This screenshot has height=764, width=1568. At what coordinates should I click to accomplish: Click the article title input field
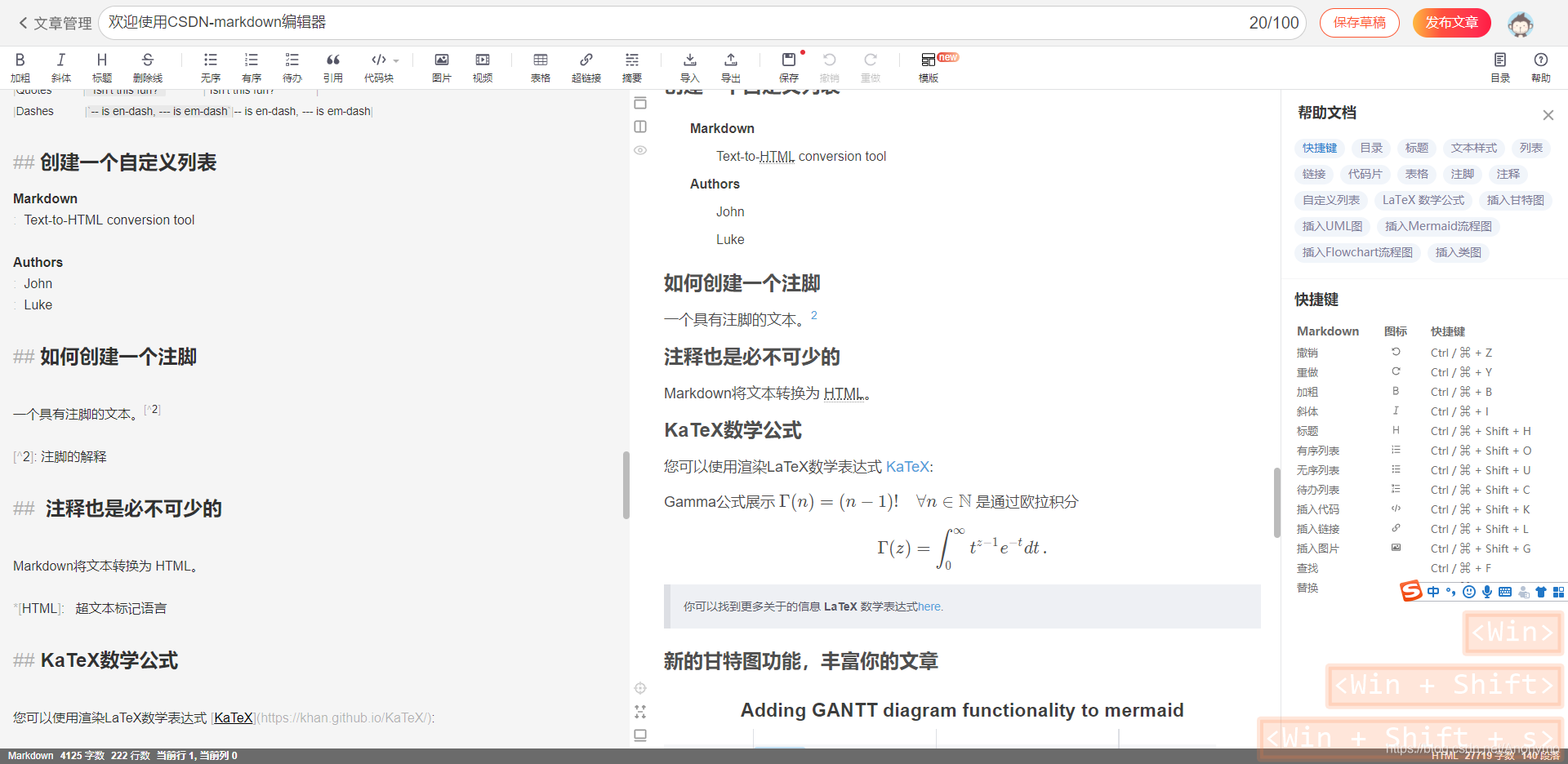point(702,23)
